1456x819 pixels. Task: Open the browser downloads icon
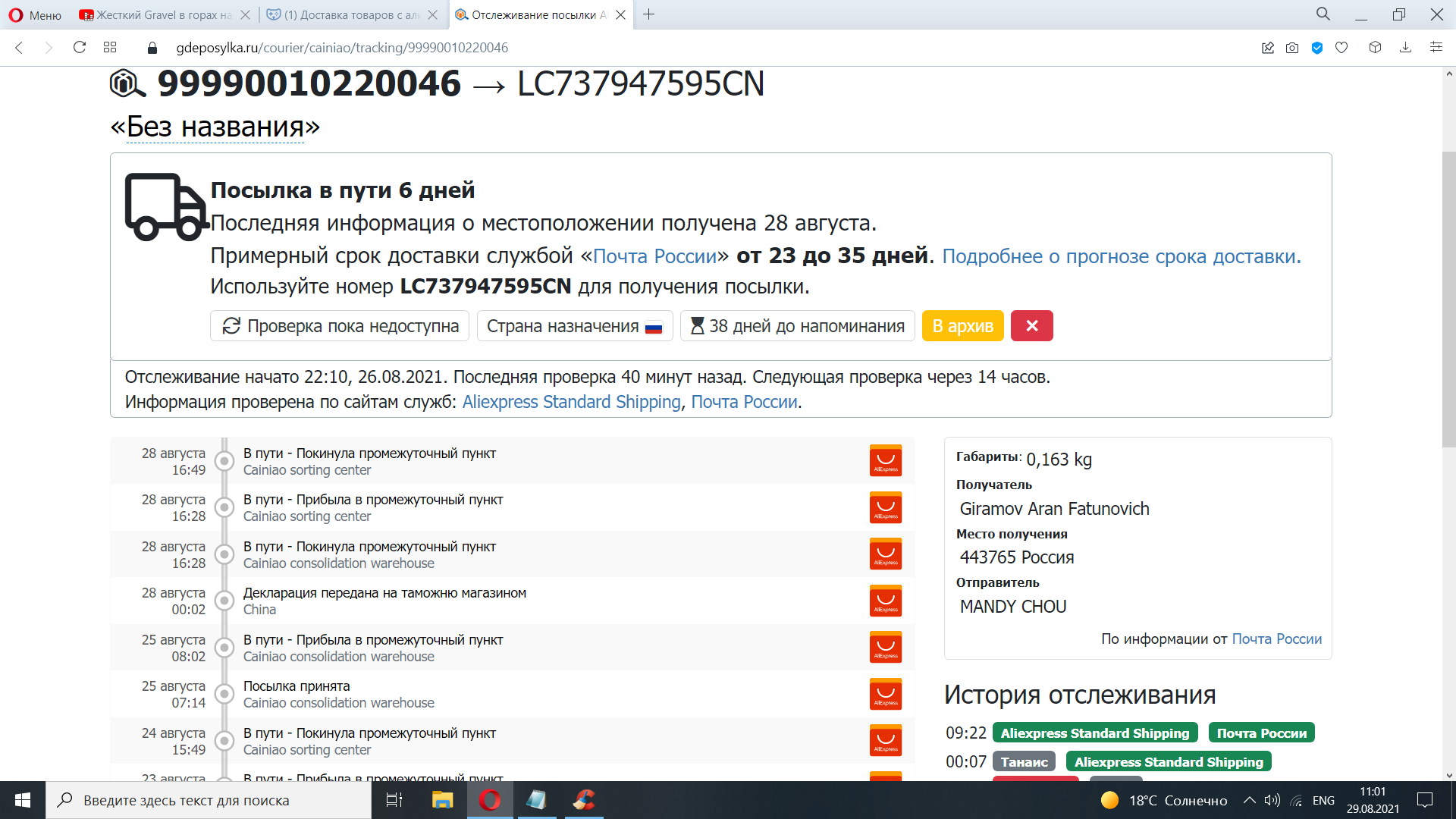click(1405, 48)
